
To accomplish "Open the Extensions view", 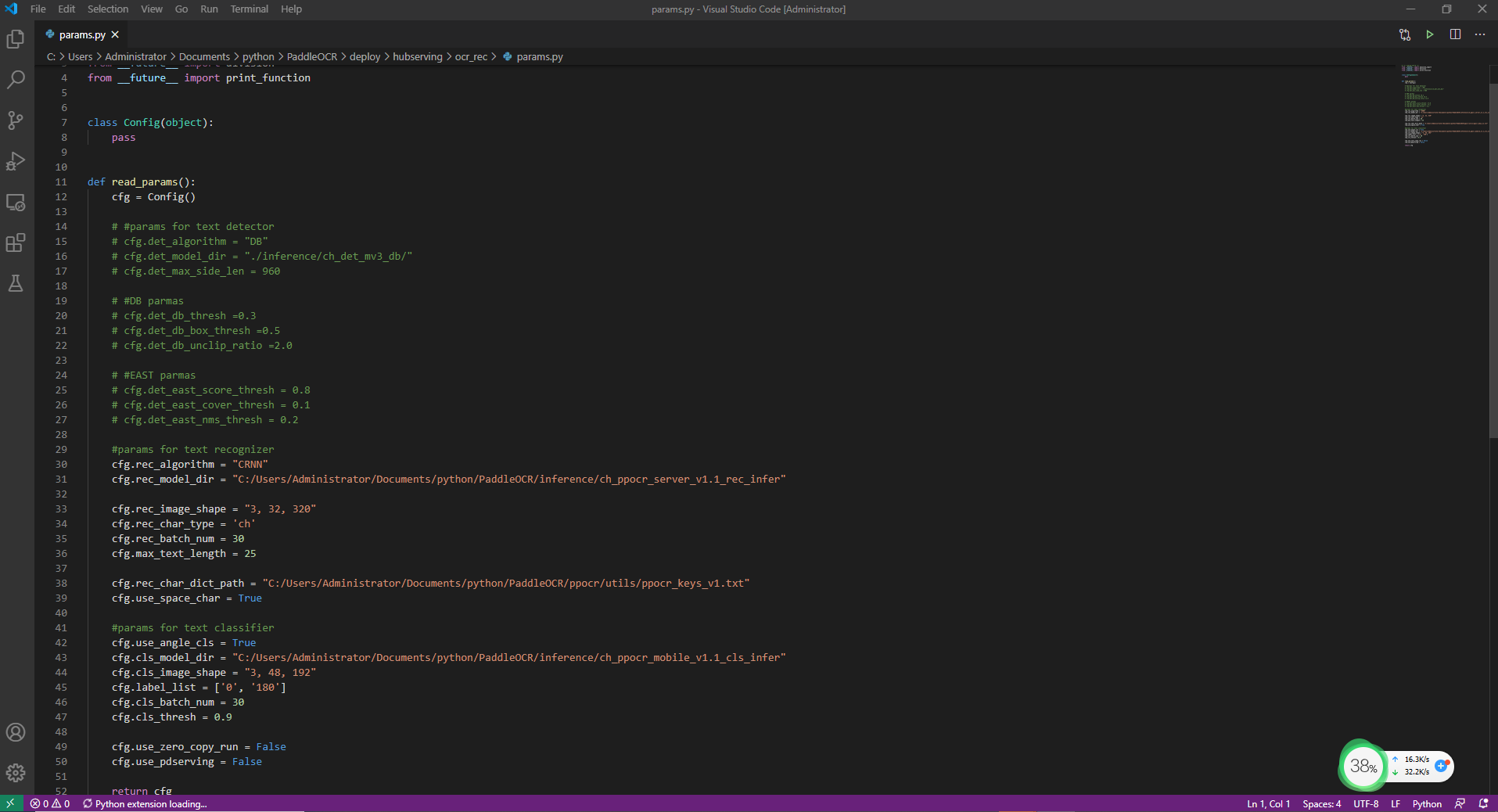I will (16, 243).
